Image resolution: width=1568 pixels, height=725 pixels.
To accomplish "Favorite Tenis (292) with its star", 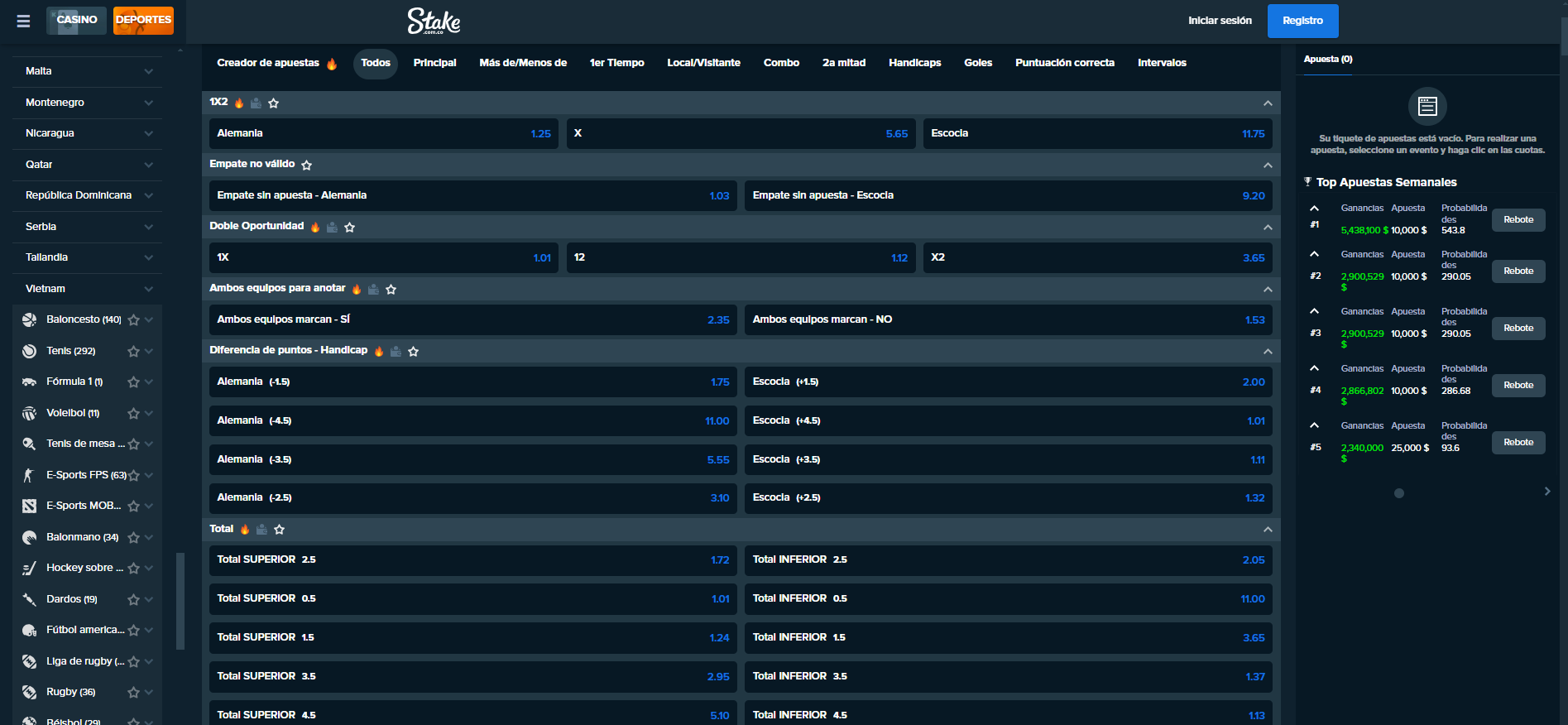I will pyautogui.click(x=133, y=351).
